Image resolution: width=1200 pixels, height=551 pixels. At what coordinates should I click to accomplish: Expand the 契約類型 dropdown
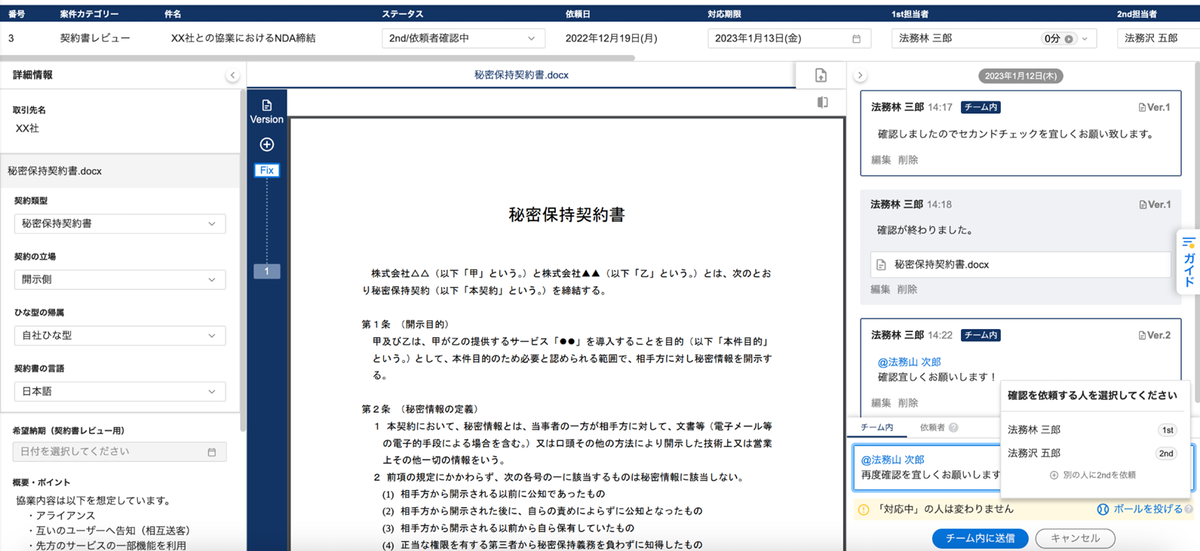tap(119, 223)
